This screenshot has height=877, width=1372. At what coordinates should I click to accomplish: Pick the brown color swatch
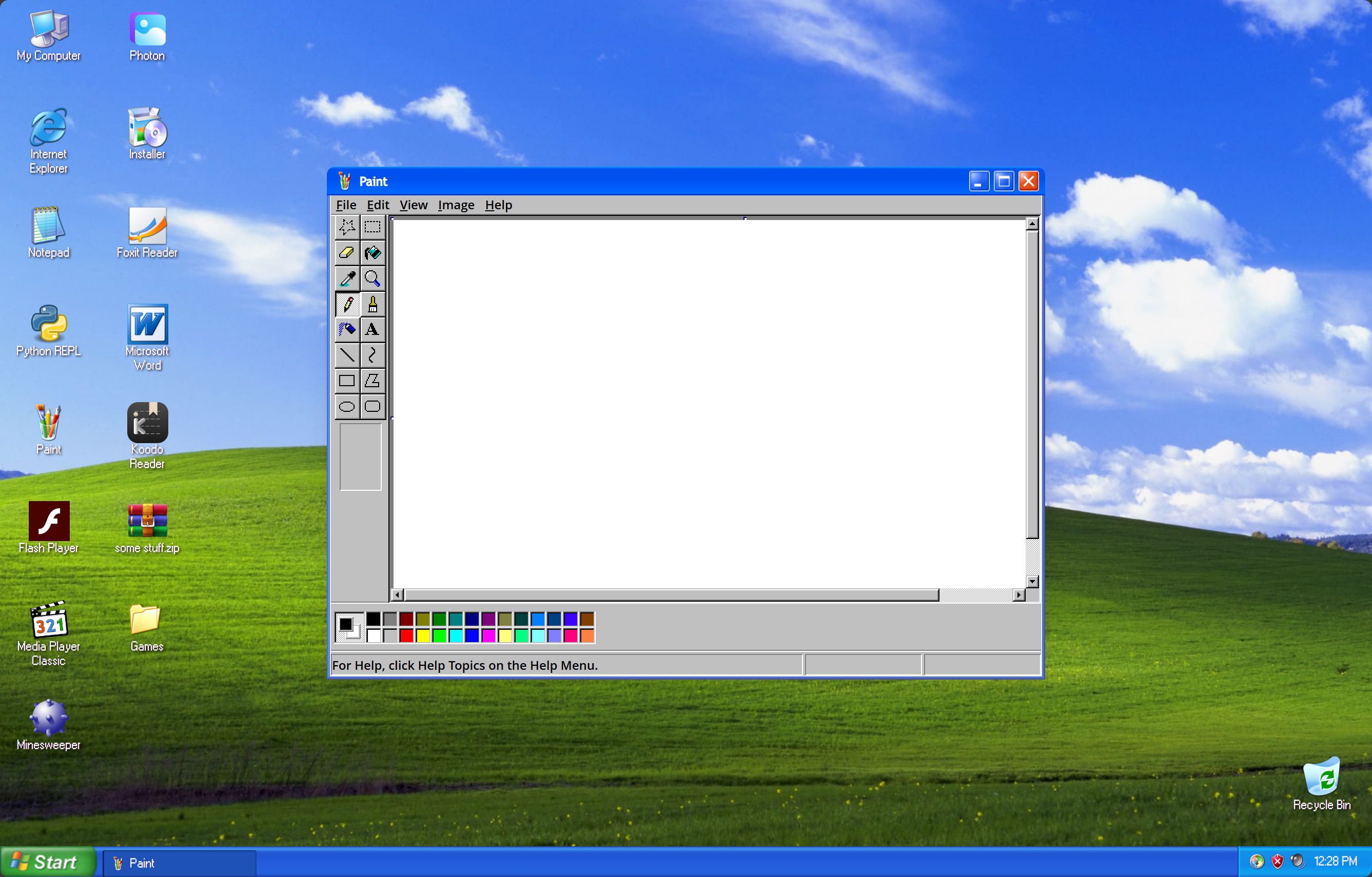click(x=587, y=619)
